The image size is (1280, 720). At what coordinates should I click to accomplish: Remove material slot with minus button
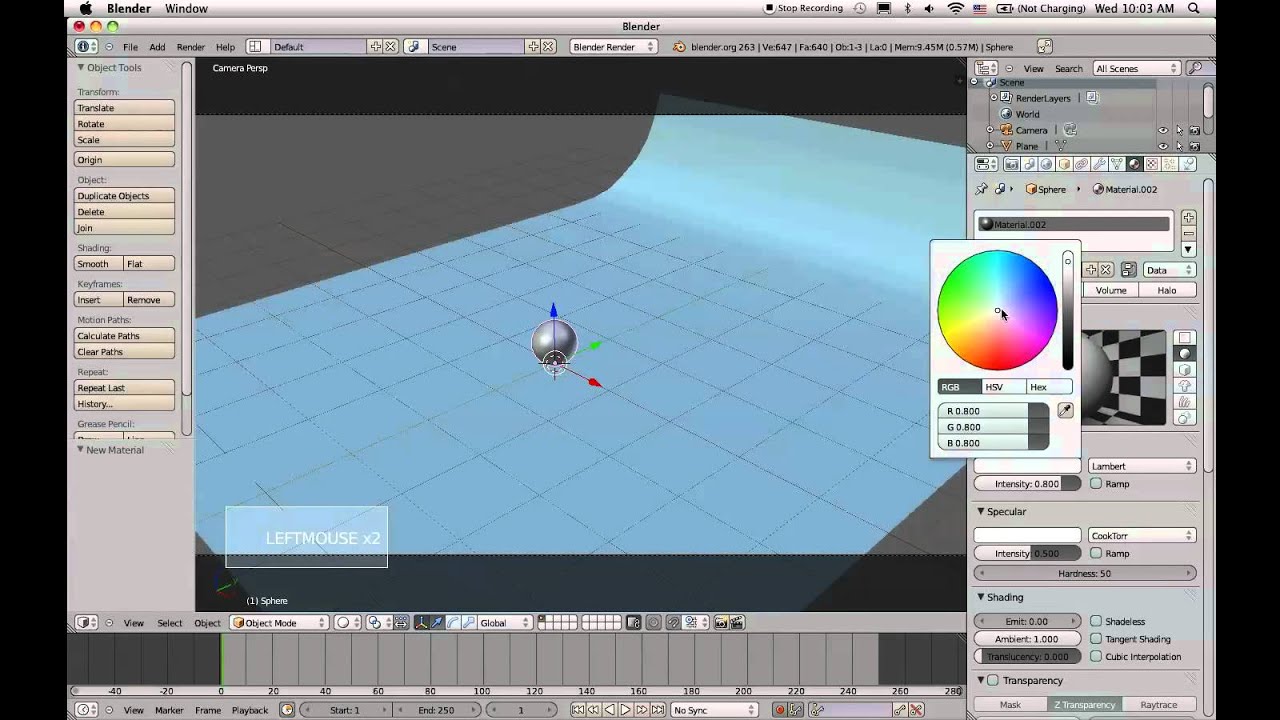pyautogui.click(x=1189, y=233)
